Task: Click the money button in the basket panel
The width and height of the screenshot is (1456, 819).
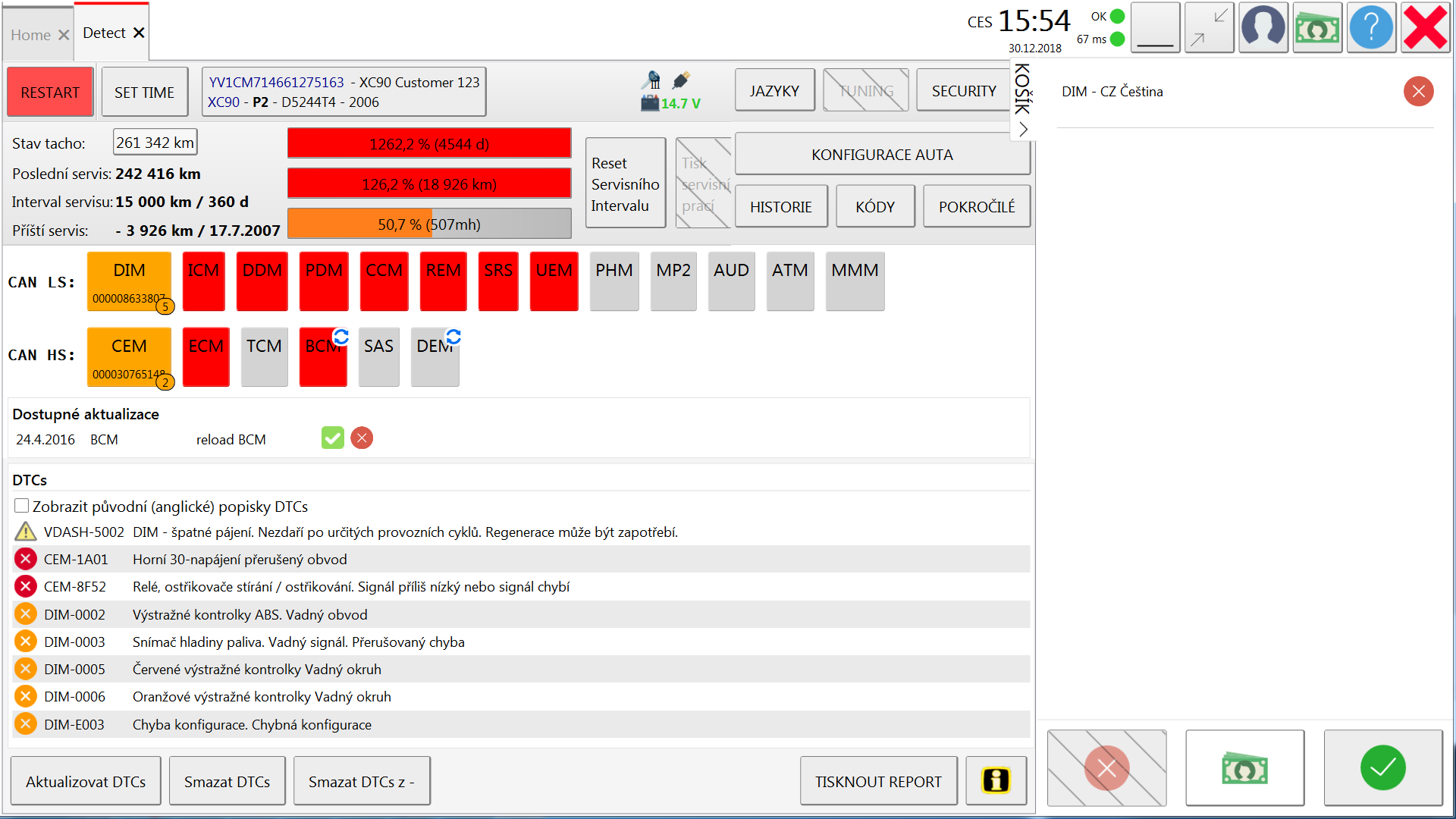Action: tap(1244, 767)
